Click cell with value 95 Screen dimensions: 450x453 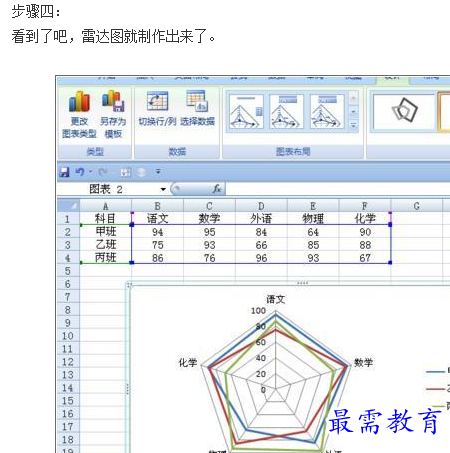(x=209, y=232)
